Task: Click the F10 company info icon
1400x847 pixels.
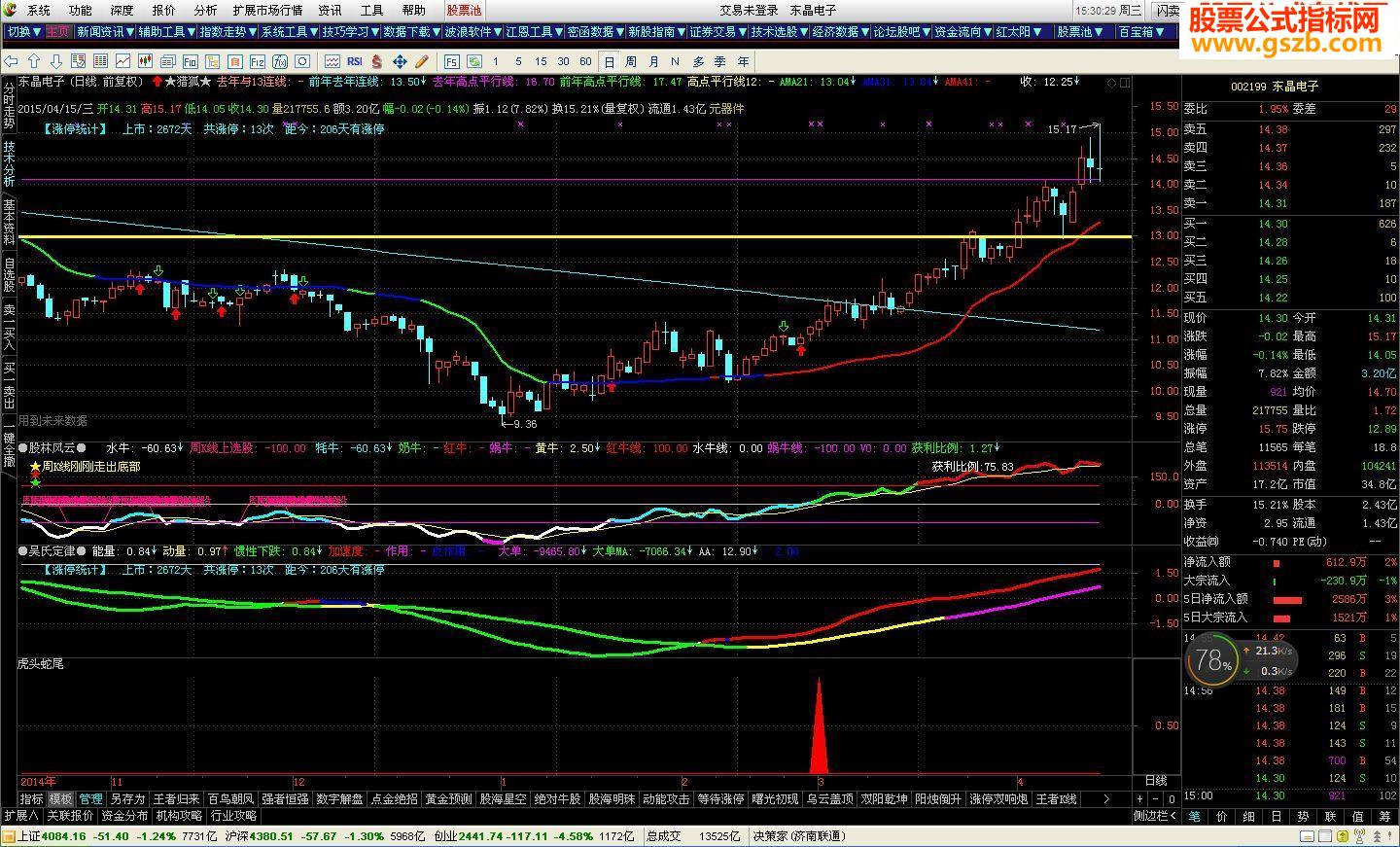Action: coord(191,60)
